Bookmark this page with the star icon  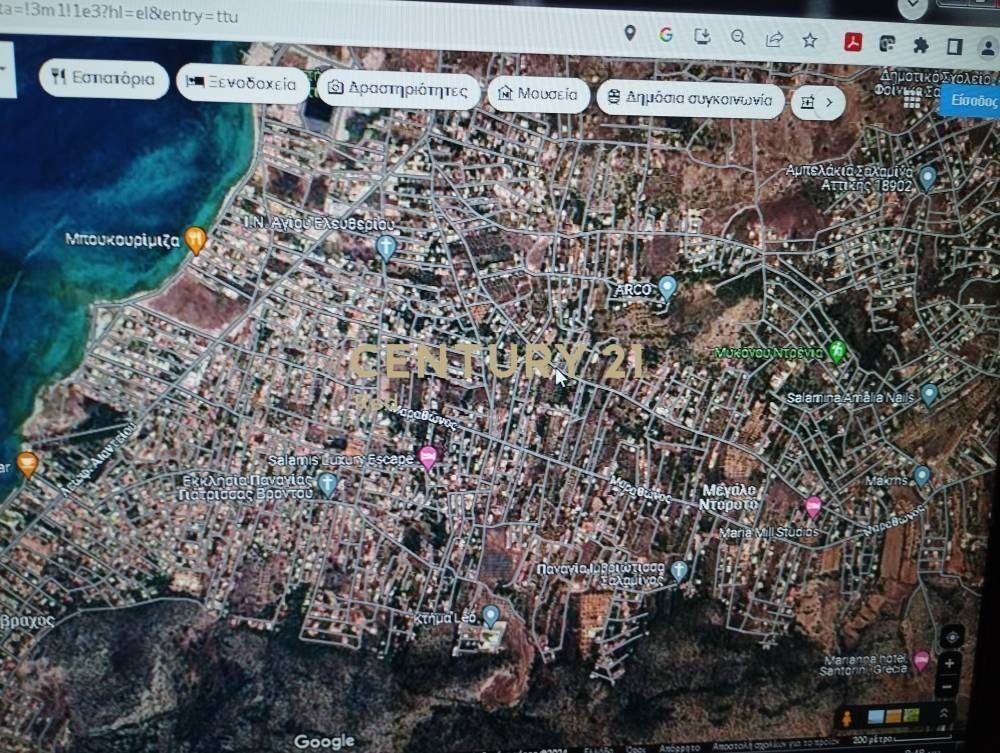point(809,40)
